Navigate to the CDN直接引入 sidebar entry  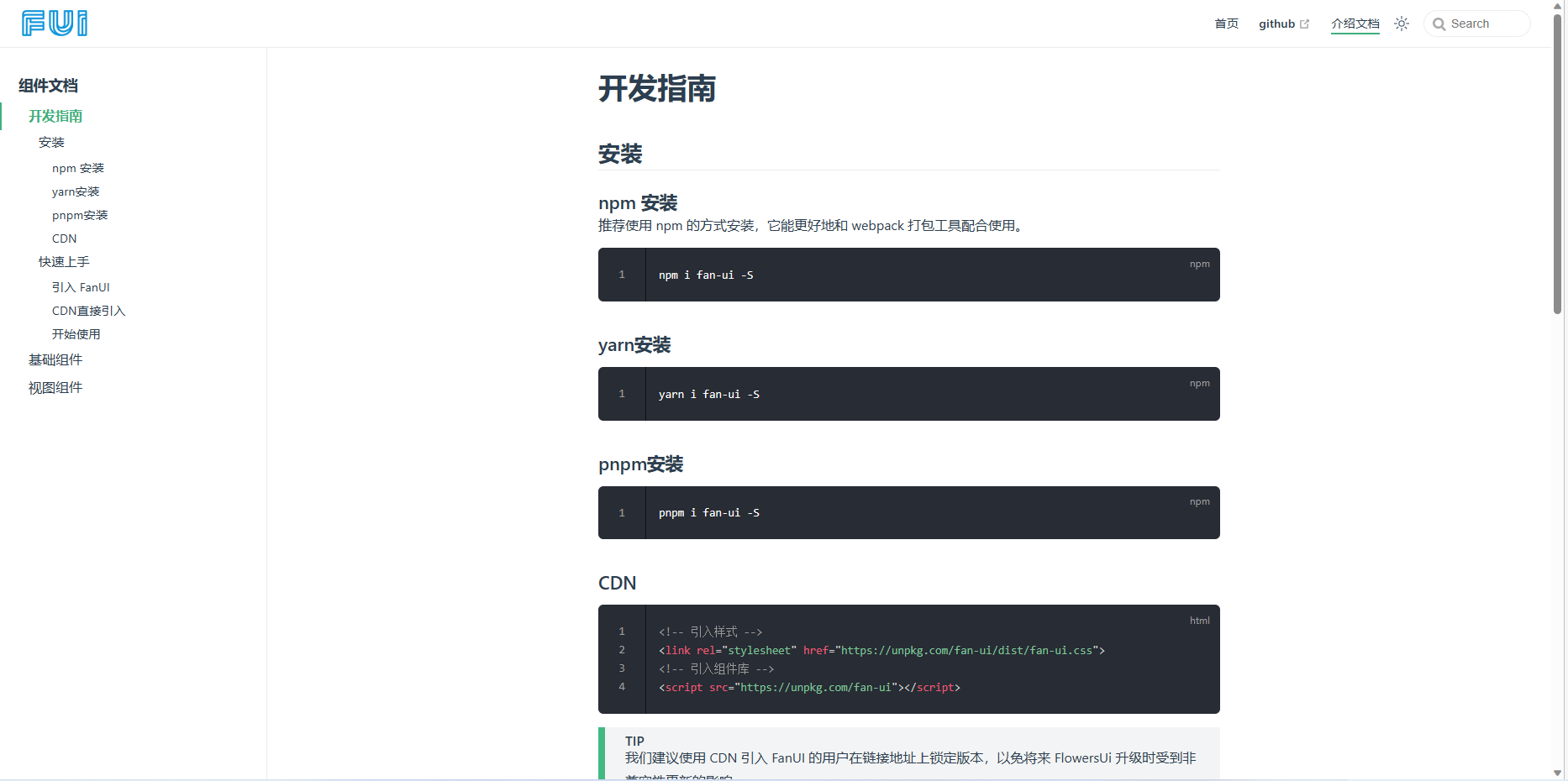pos(88,310)
